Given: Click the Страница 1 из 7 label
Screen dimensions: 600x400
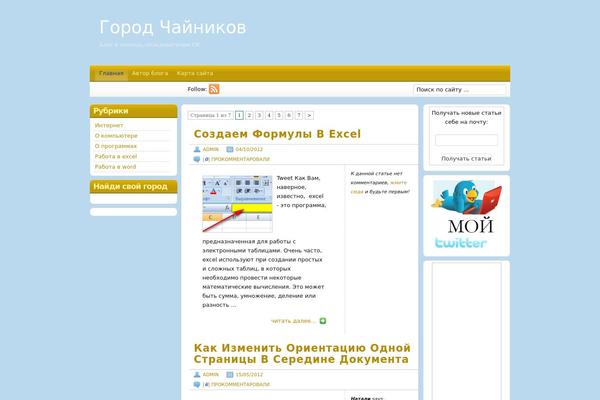Looking at the screenshot, I should tap(210, 115).
